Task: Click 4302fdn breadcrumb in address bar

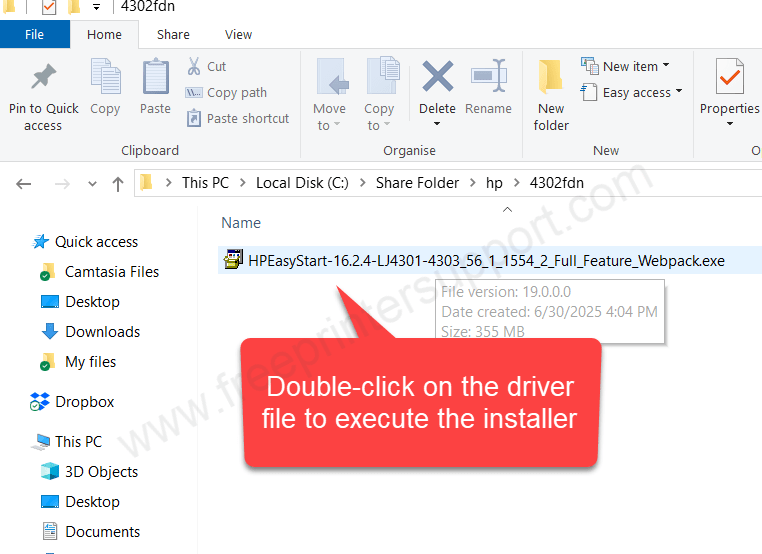Action: 556,183
